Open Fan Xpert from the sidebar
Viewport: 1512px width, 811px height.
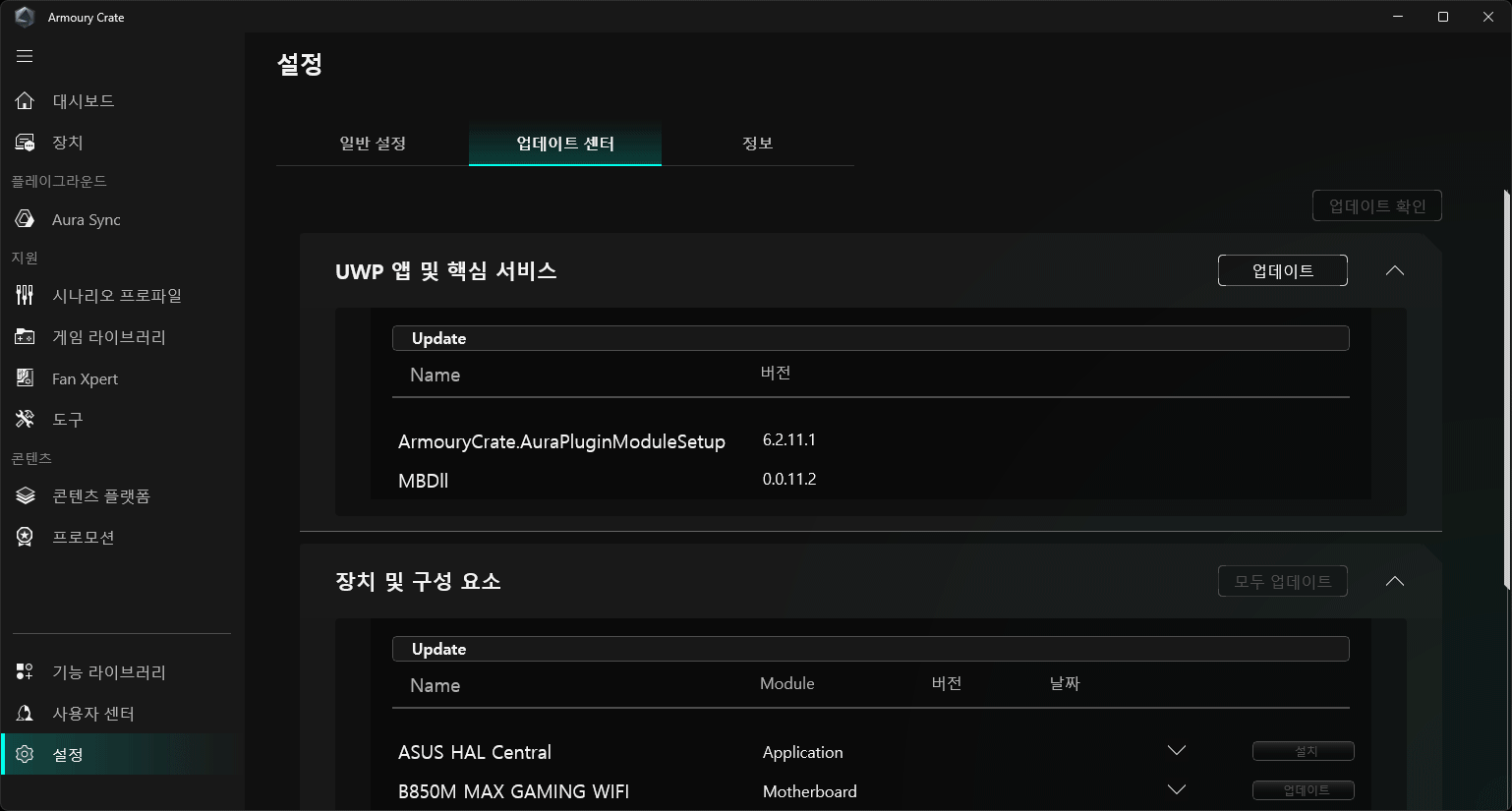coord(85,378)
